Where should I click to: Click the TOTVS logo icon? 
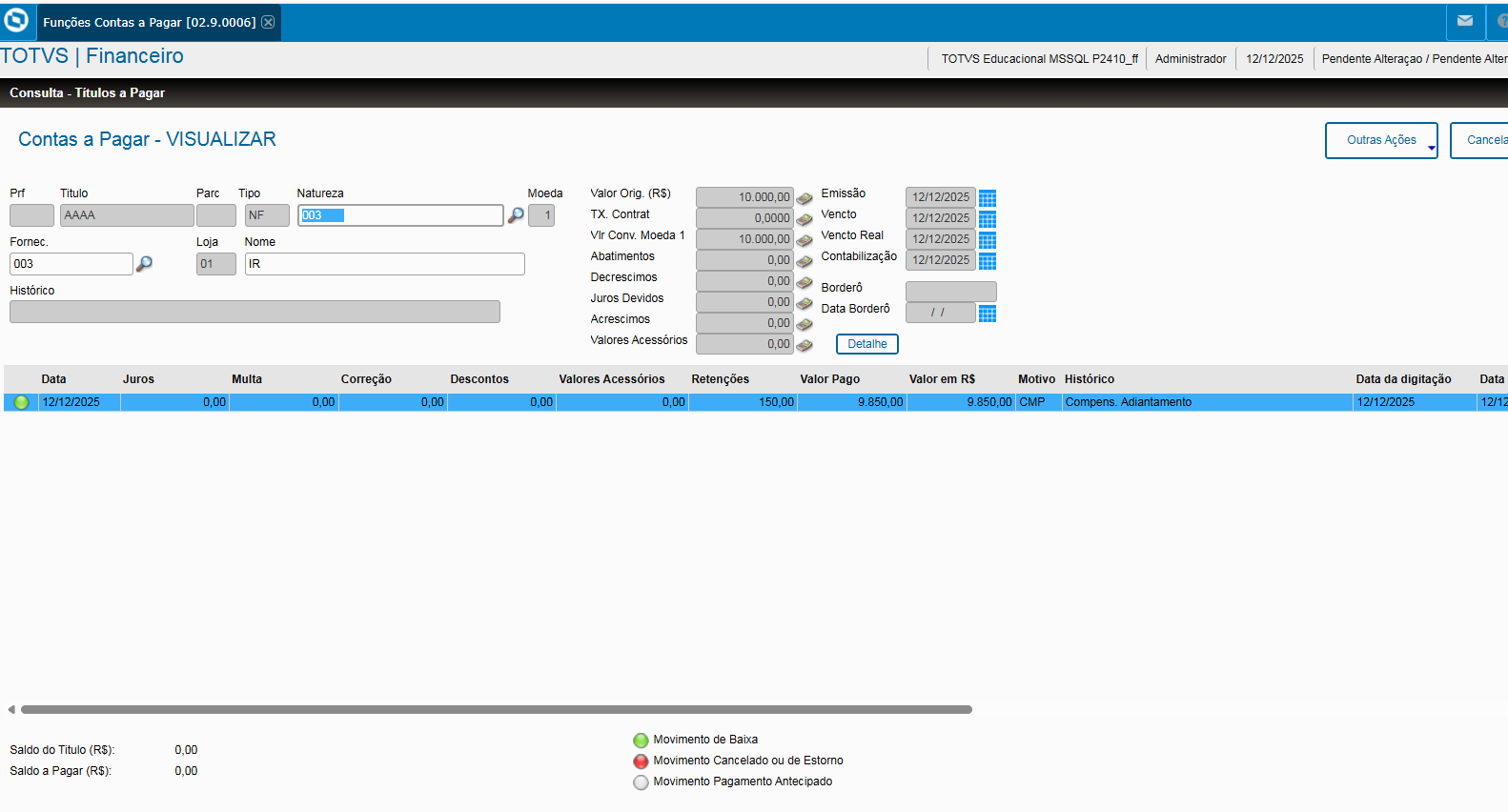[x=16, y=20]
